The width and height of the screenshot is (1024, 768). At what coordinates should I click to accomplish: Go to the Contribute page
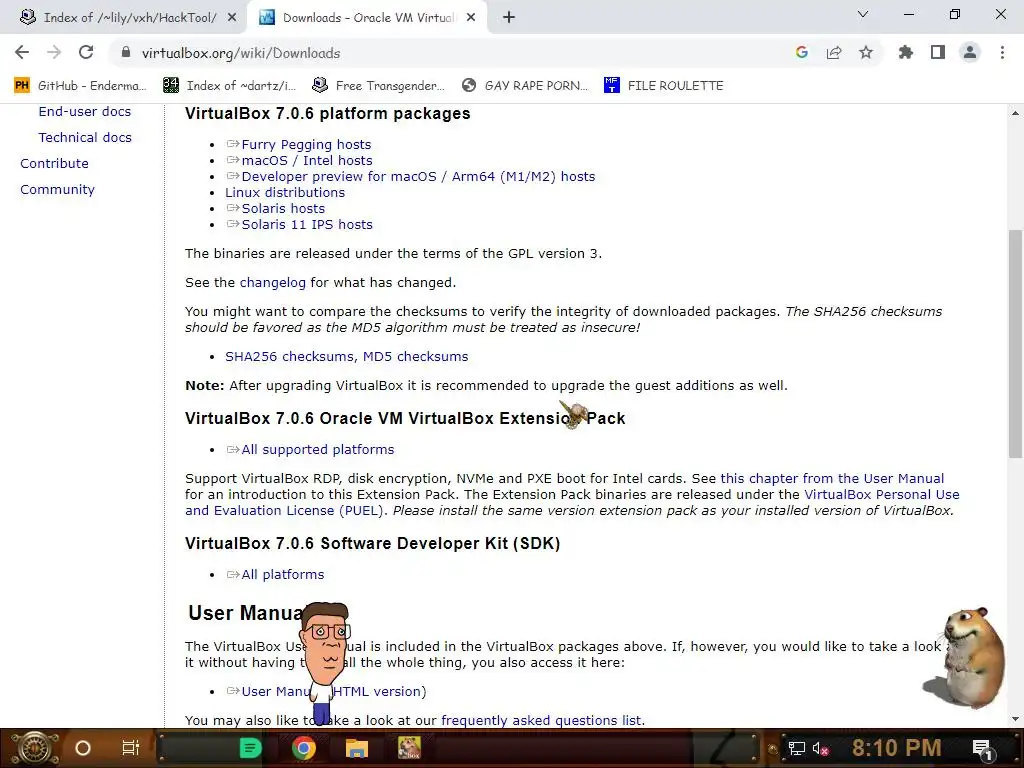(54, 164)
